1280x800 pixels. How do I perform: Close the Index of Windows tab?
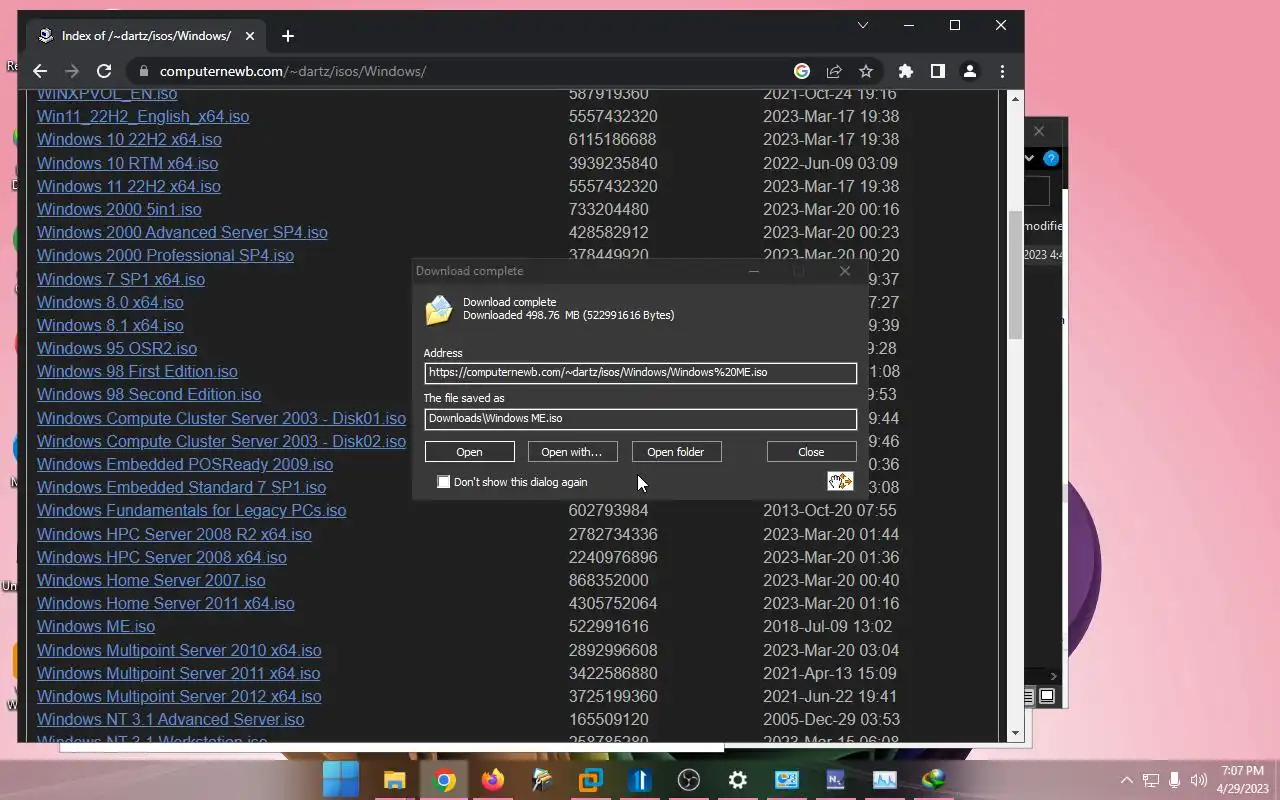[250, 36]
